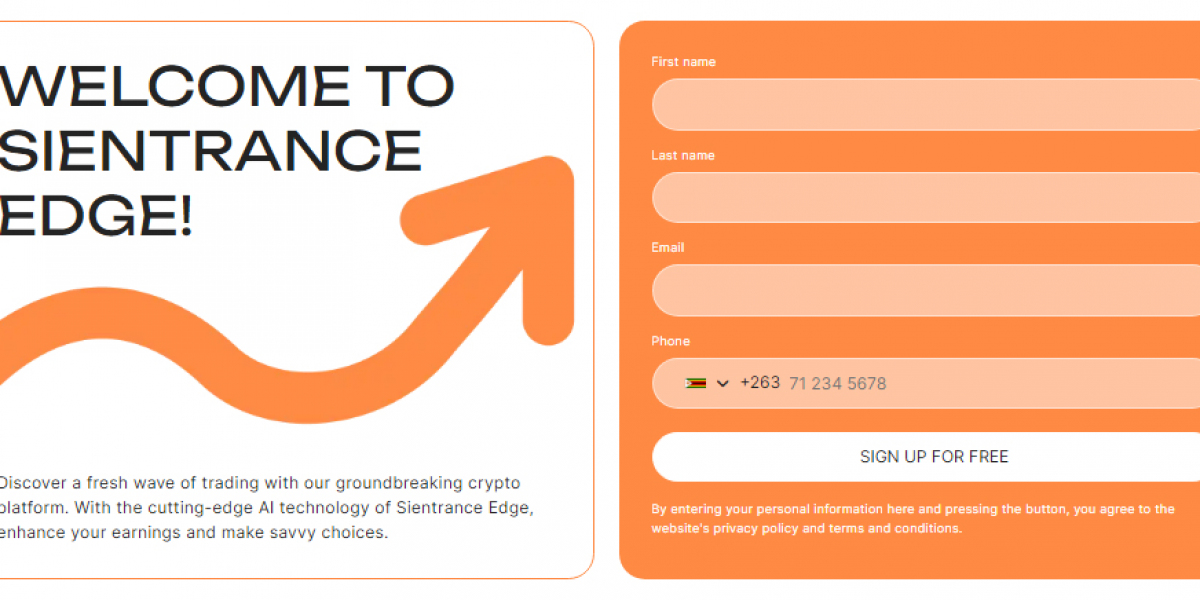The width and height of the screenshot is (1200, 600).
Task: Click the Zimbabwe flag icon
Action: [x=696, y=383]
